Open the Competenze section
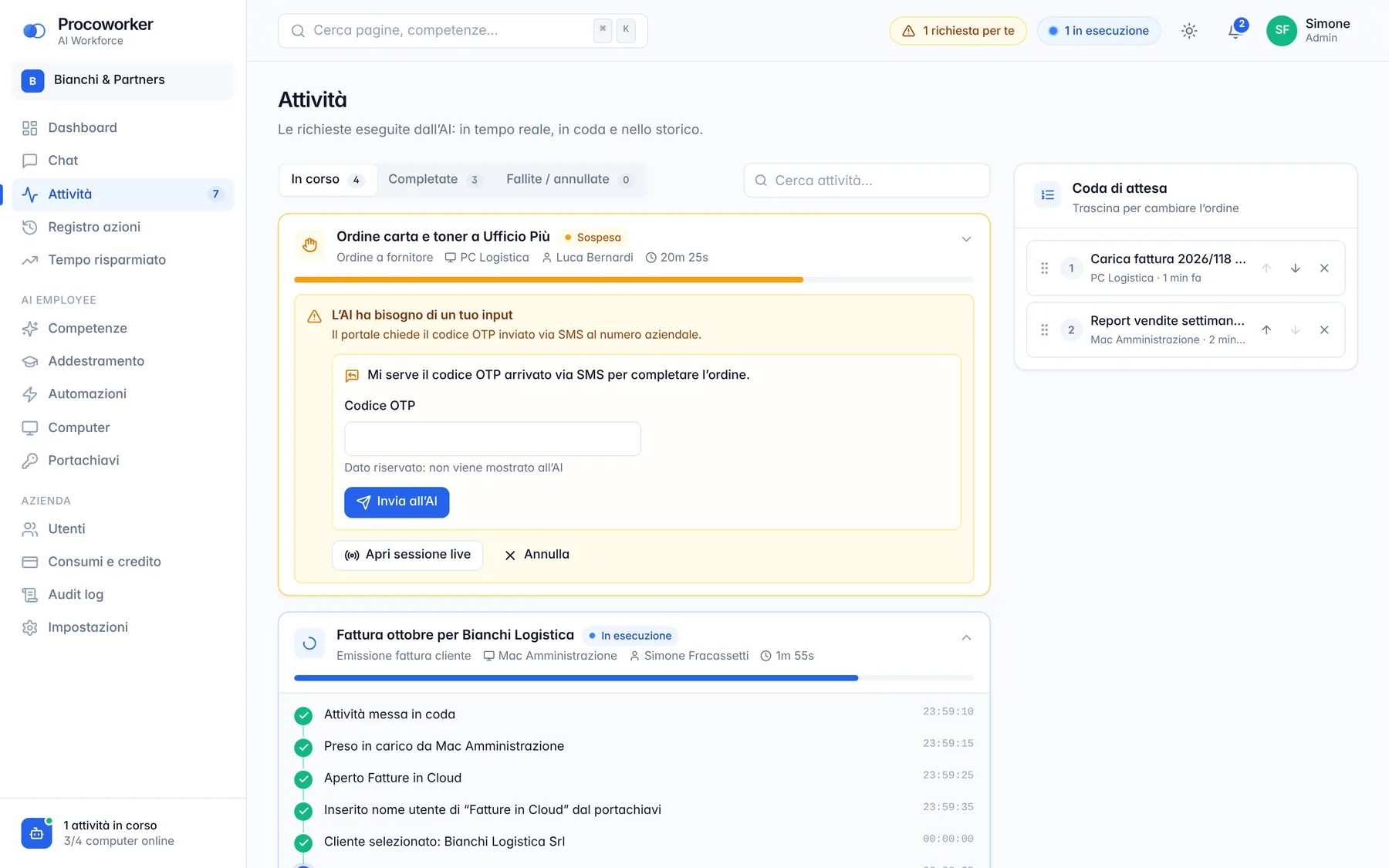The width and height of the screenshot is (1389, 868). pyautogui.click(x=123, y=329)
